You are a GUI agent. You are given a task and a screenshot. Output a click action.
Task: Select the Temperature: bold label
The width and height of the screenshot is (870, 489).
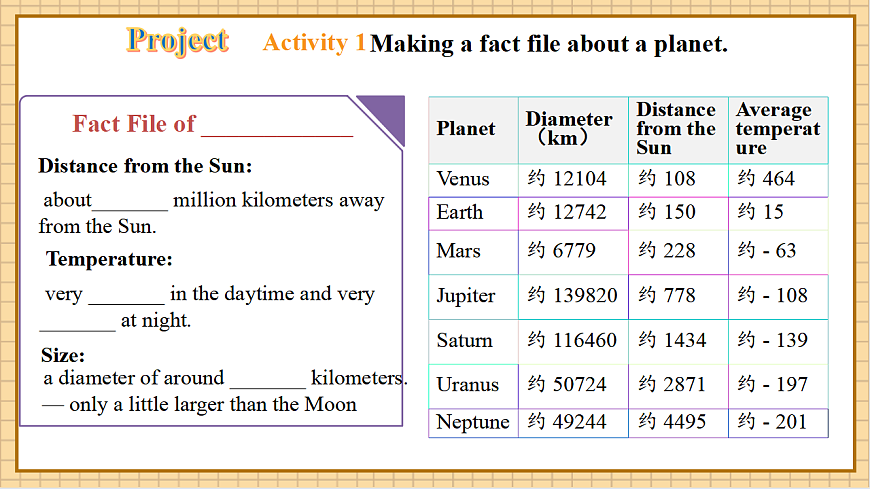pyautogui.click(x=109, y=260)
